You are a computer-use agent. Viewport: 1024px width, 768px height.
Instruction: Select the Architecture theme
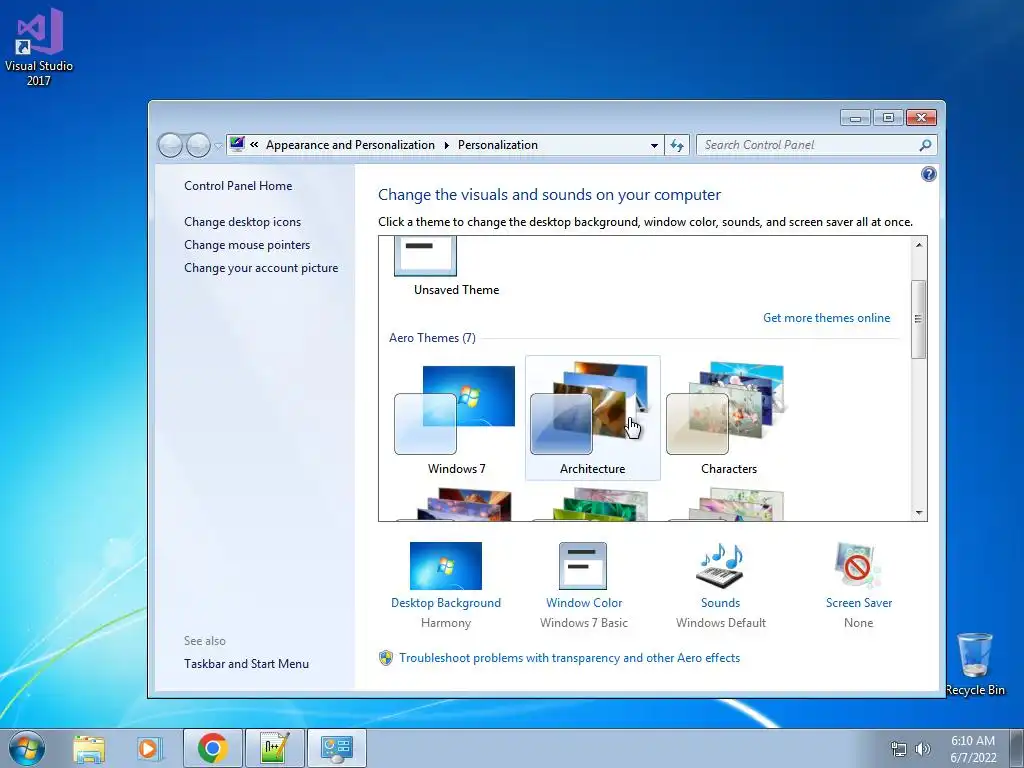592,418
